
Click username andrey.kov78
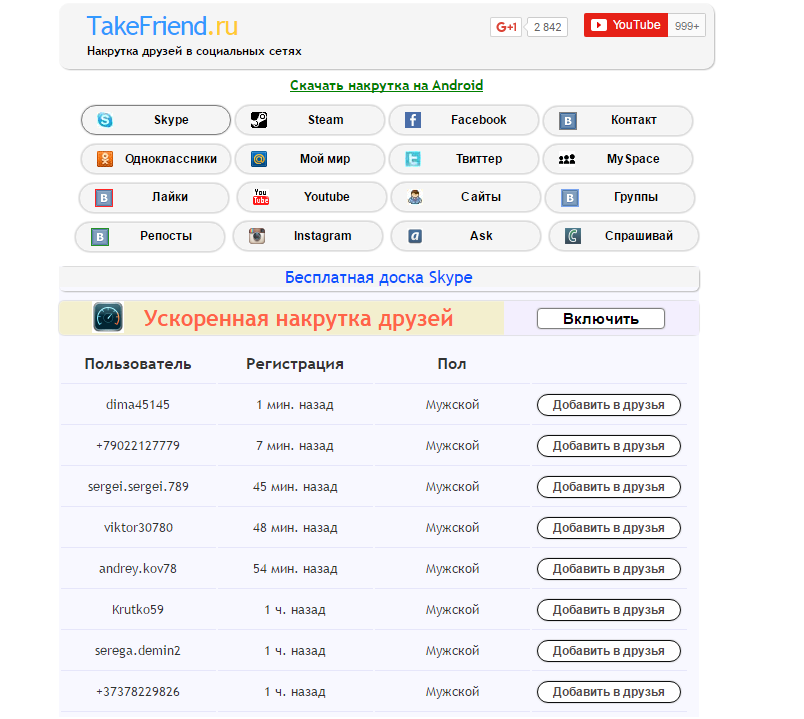(138, 569)
